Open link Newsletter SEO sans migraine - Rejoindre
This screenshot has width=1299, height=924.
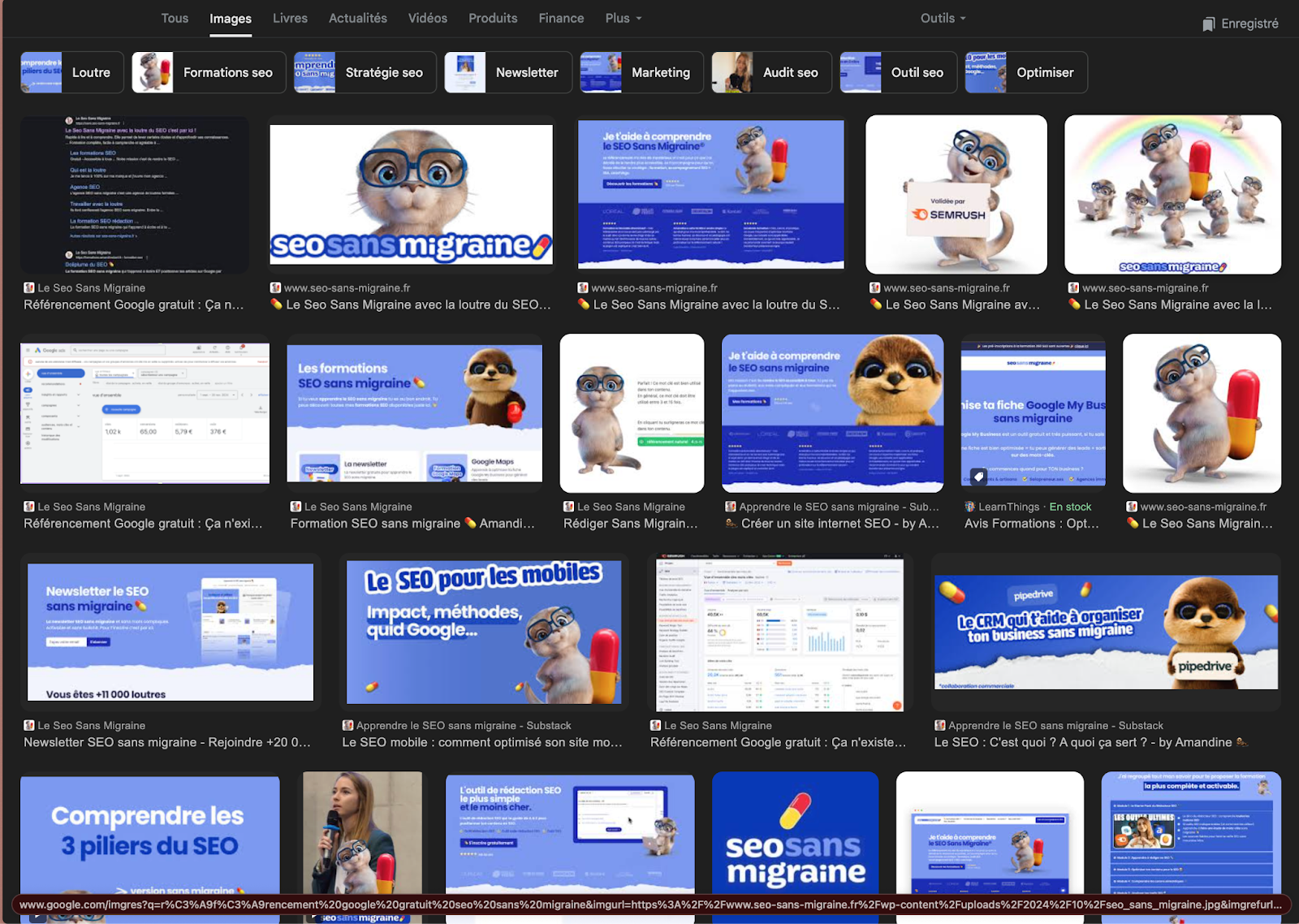(x=167, y=742)
